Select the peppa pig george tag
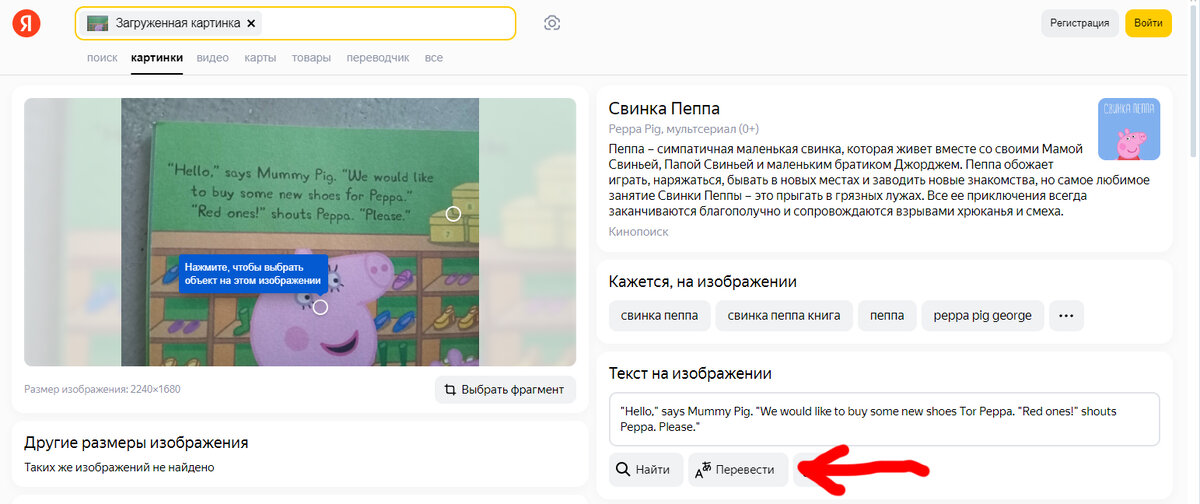The image size is (1200, 504). point(983,315)
